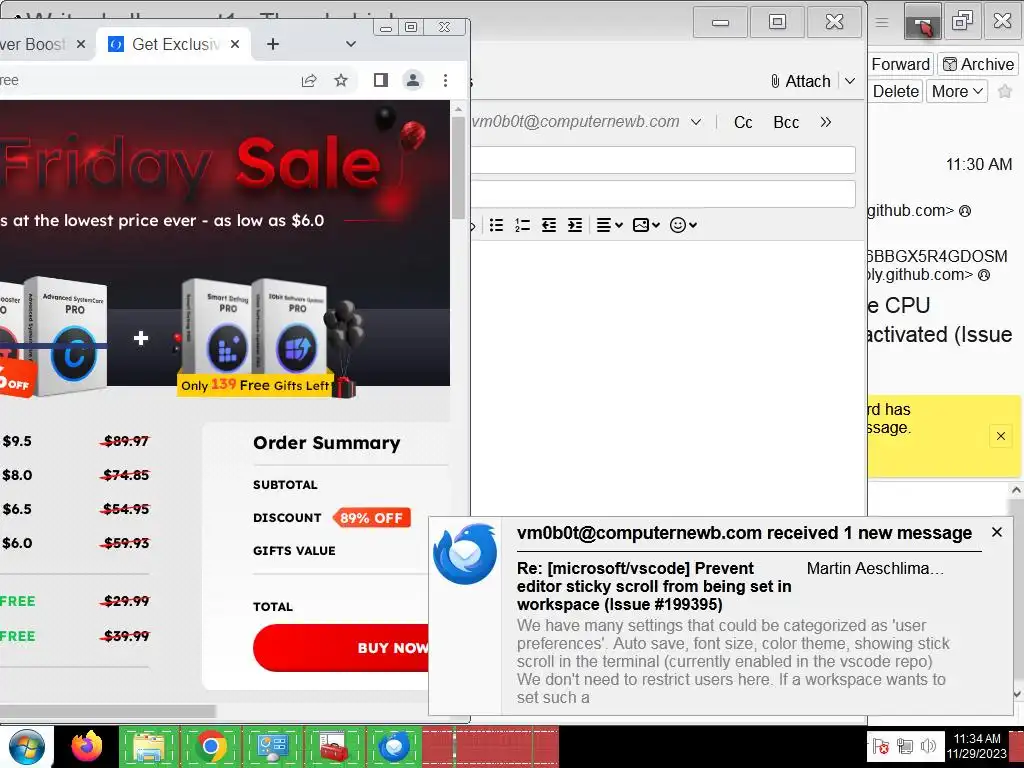Delete the message in Thunderbird
Viewport: 1024px width, 768px height.
(x=896, y=91)
